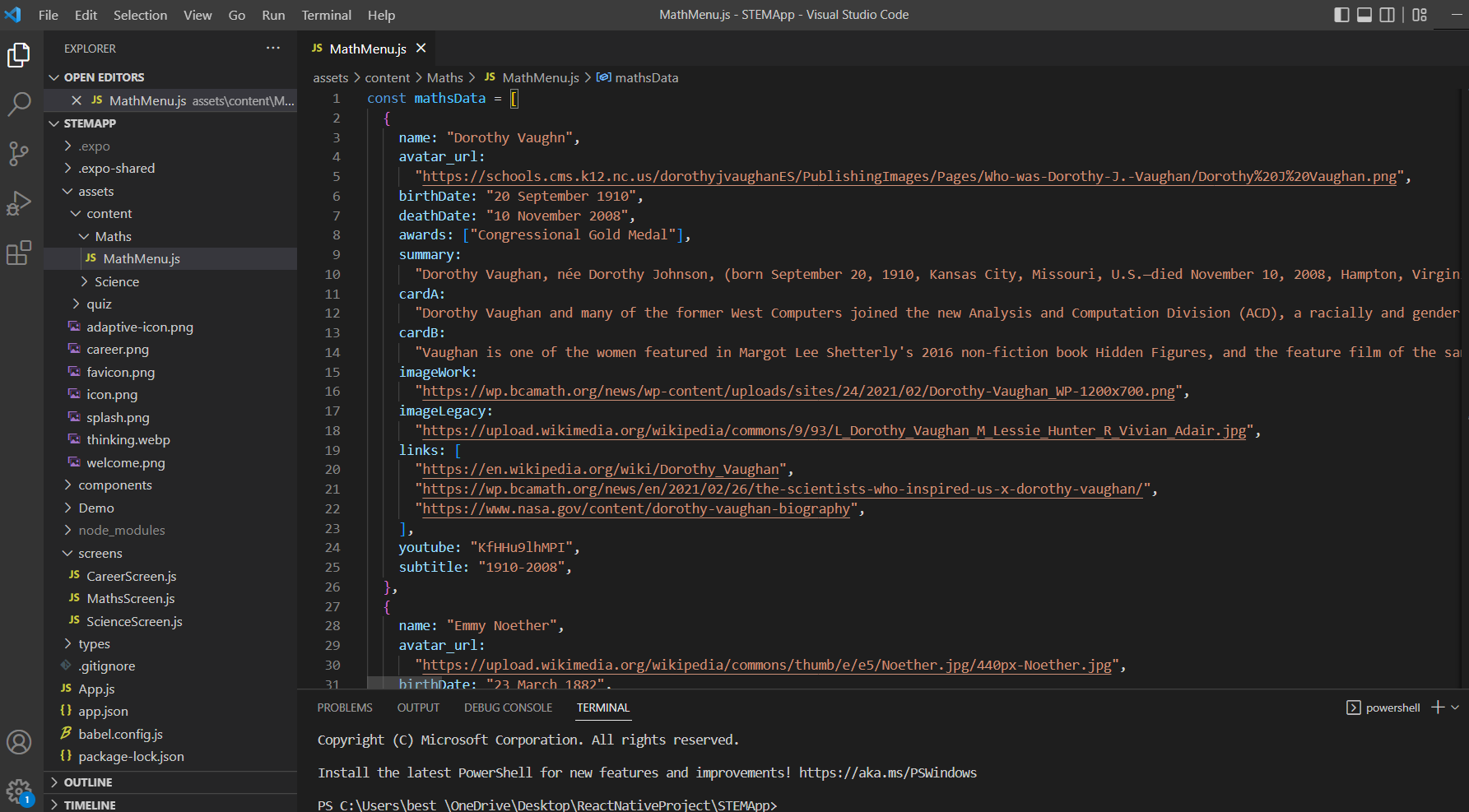Click the Explorer files icon

click(19, 55)
